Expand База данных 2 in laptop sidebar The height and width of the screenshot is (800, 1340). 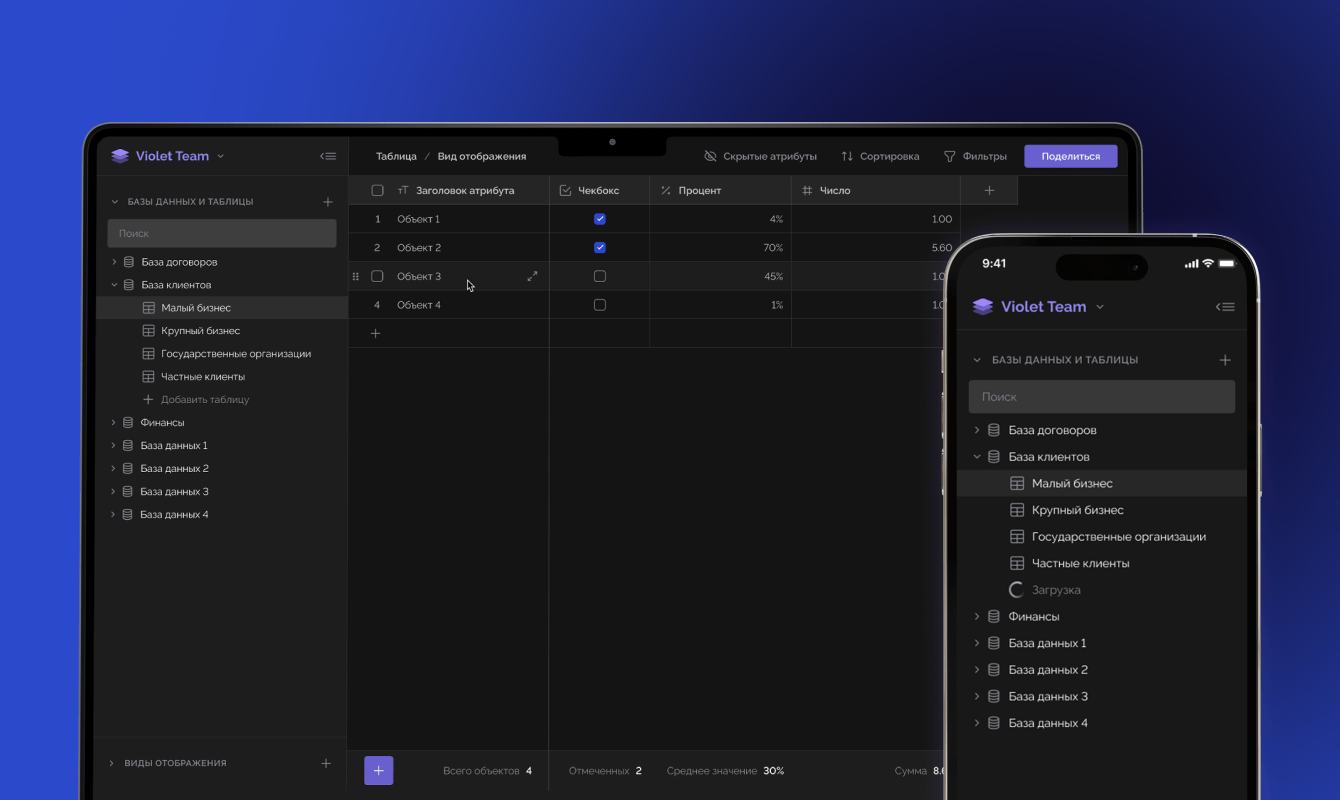tap(114, 469)
